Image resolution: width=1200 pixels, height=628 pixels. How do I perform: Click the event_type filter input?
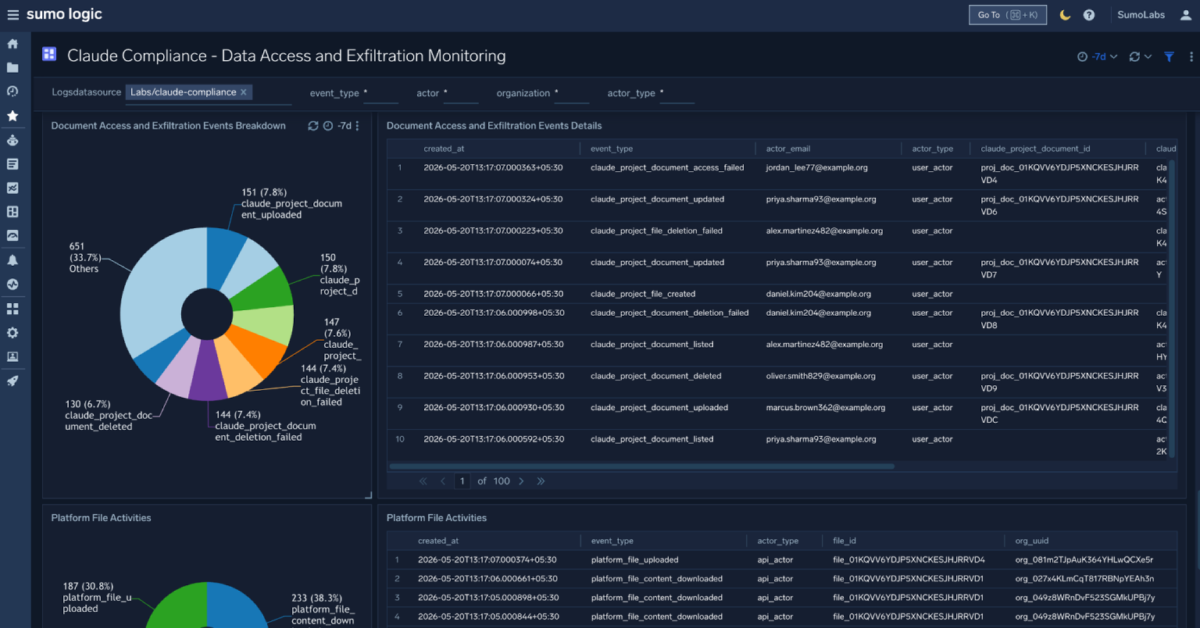tap(380, 93)
